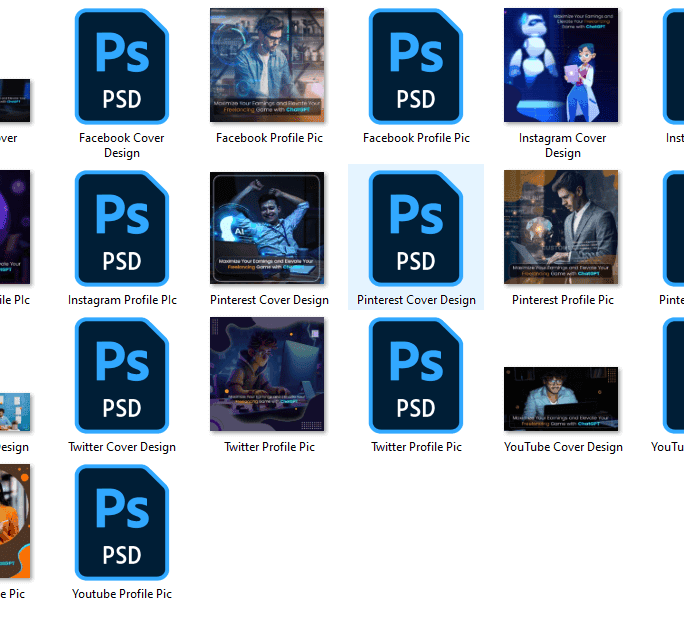Click 'Pinterest Cover Design' label under the PSD icon
The width and height of the screenshot is (684, 618).
[x=416, y=300]
